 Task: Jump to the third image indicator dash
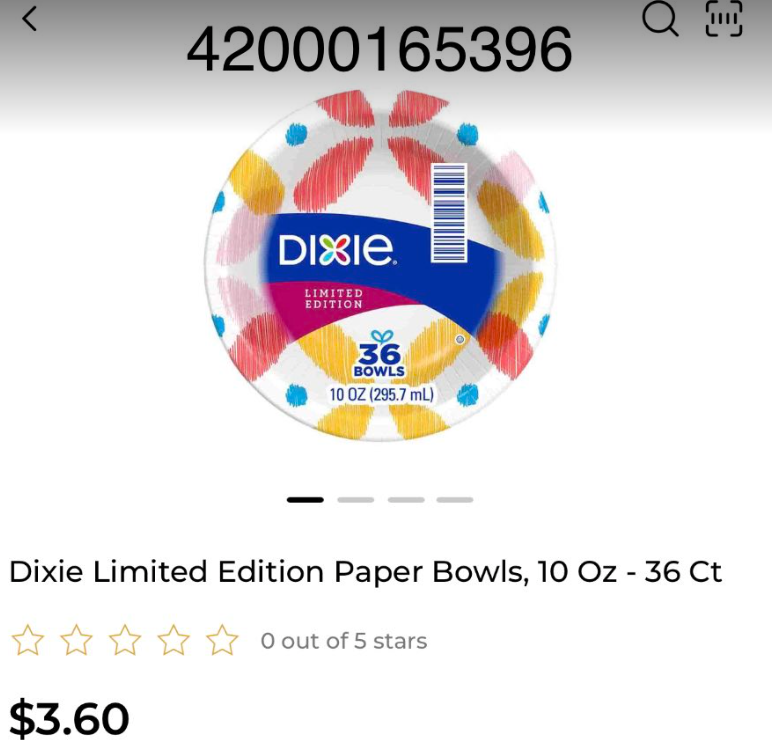[406, 500]
